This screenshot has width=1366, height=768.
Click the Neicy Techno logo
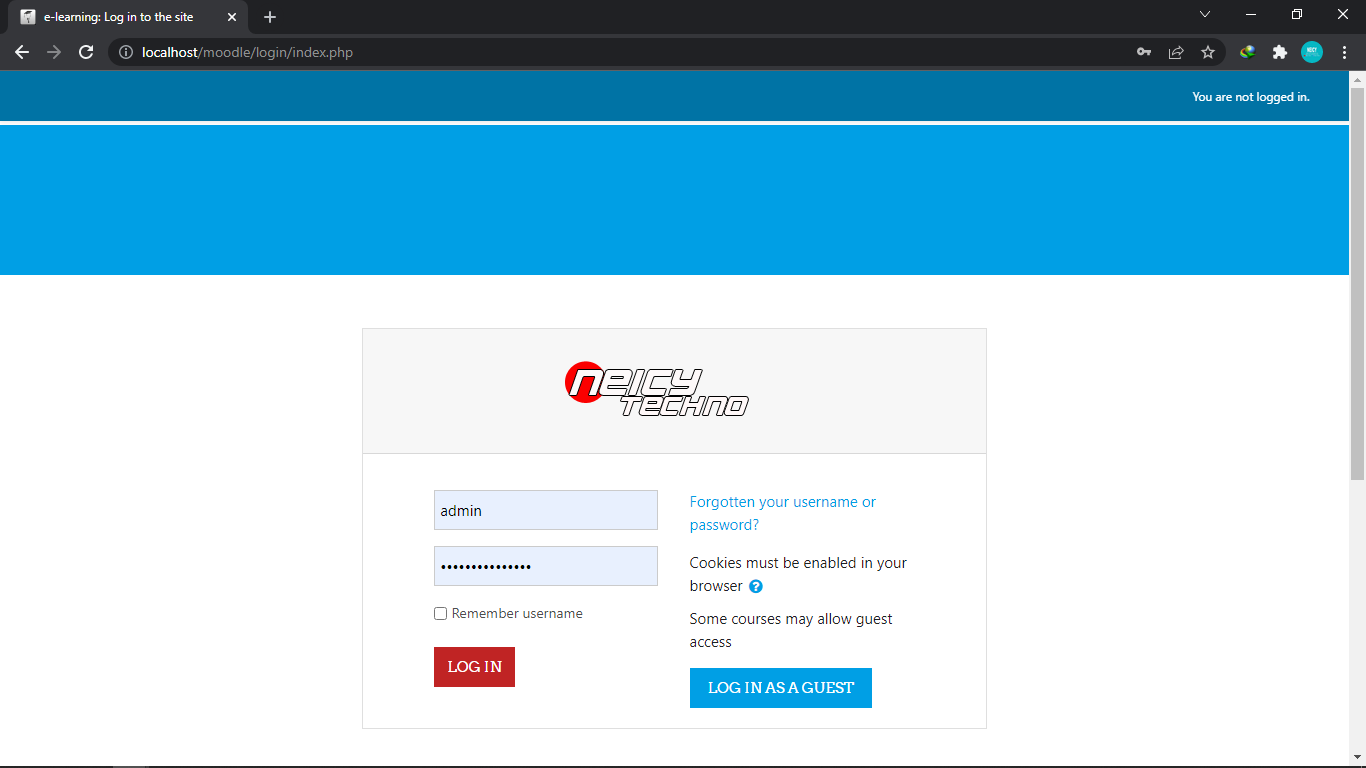[x=656, y=390]
